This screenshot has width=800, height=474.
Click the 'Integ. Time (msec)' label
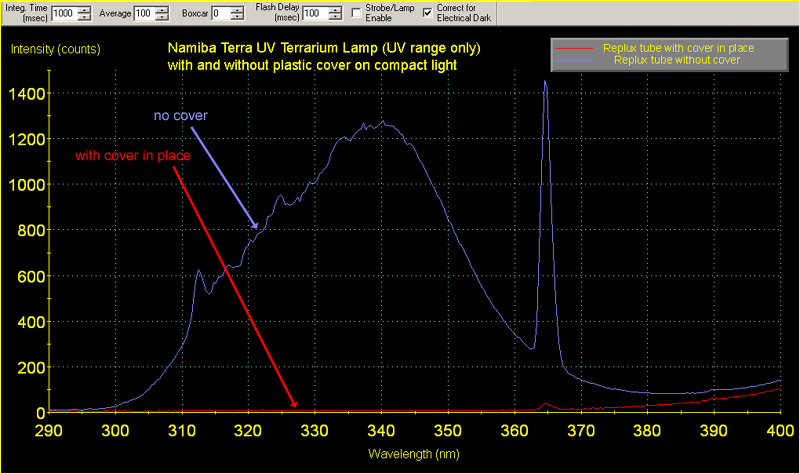[x=27, y=13]
